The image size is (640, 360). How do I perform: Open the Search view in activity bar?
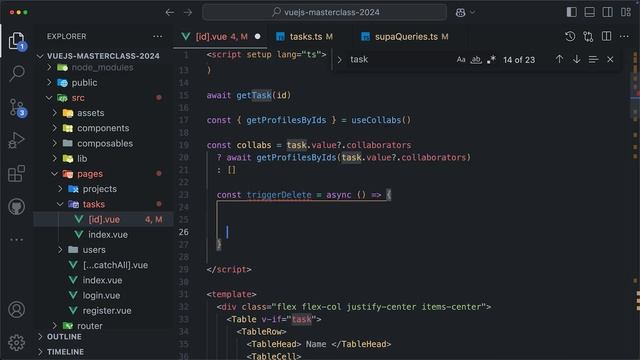17,73
